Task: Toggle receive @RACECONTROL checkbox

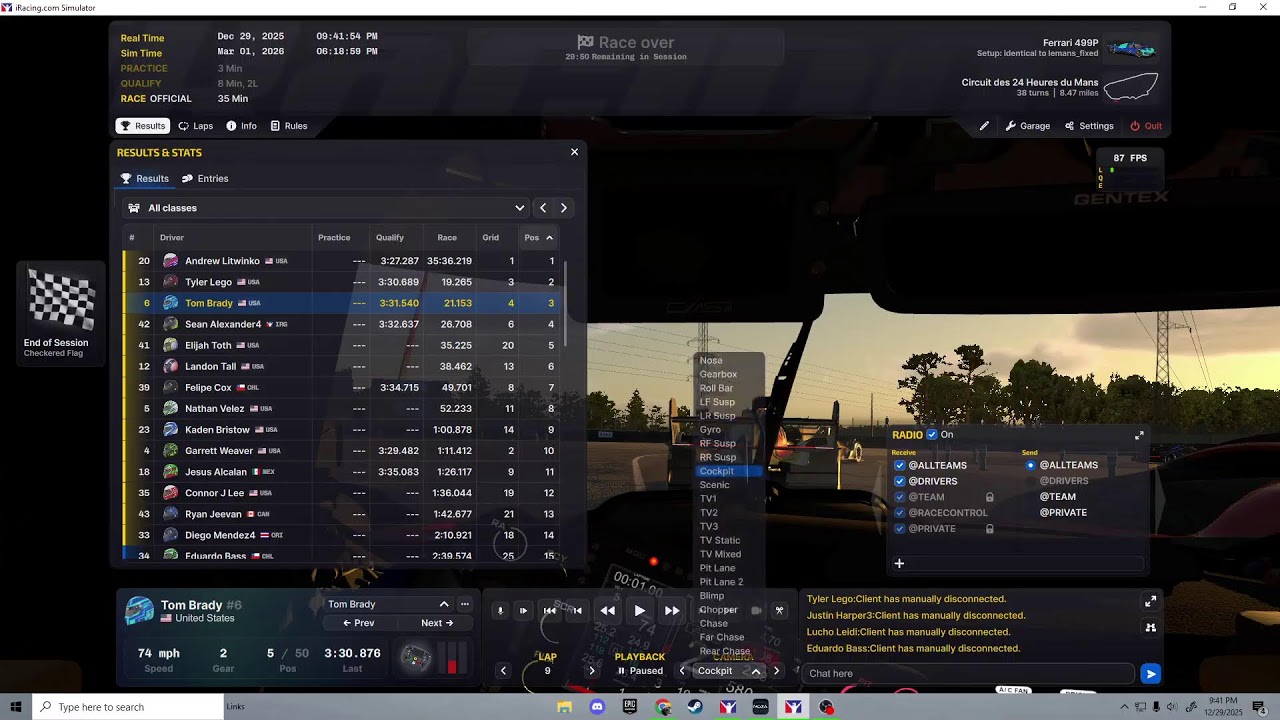Action: click(899, 513)
